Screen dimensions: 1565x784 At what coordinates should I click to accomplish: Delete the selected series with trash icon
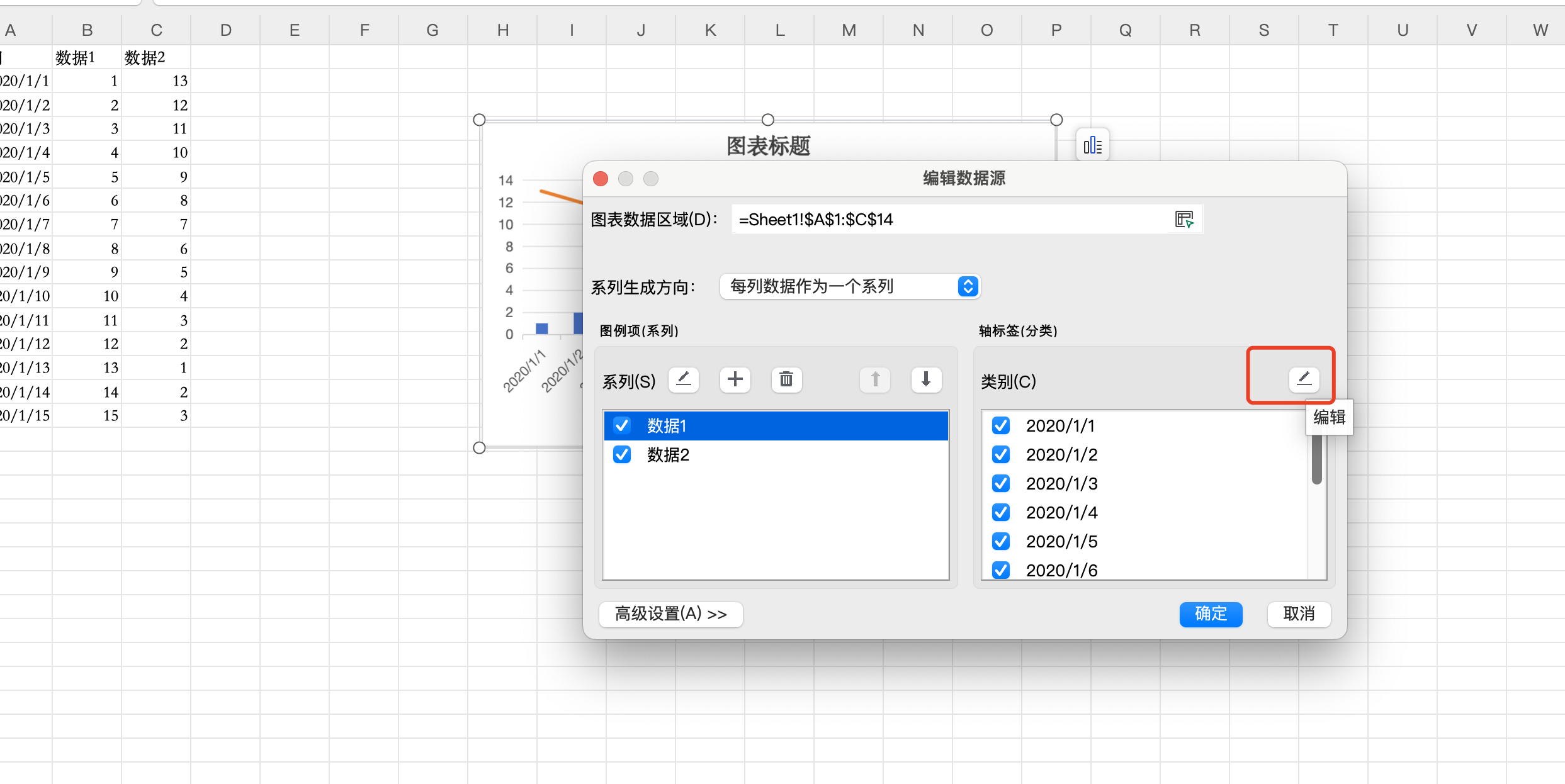coord(786,379)
